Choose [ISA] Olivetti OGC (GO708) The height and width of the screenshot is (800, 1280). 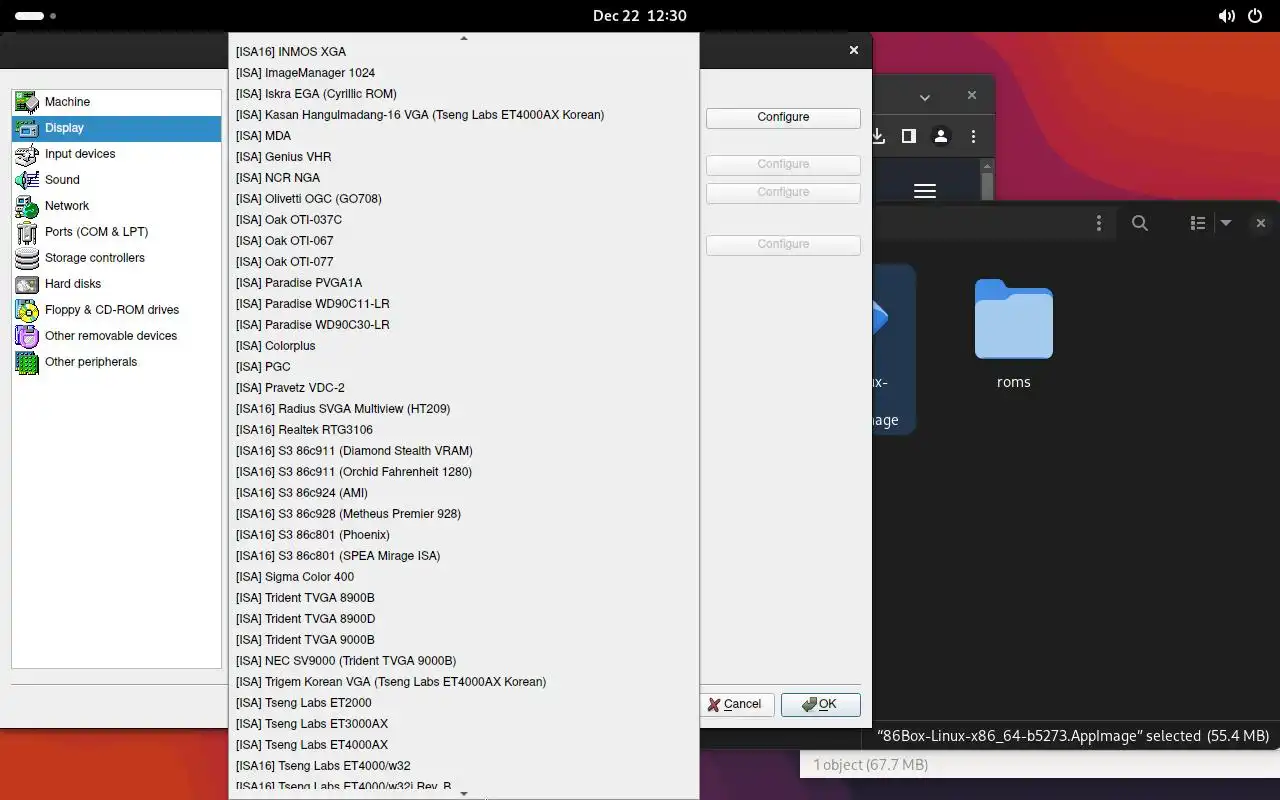(x=463, y=199)
